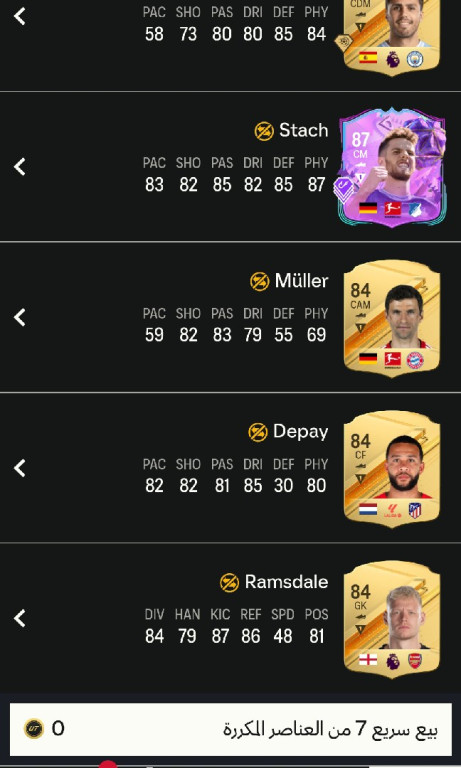
Task: Expand the Stach row chevron
Action: point(20,167)
